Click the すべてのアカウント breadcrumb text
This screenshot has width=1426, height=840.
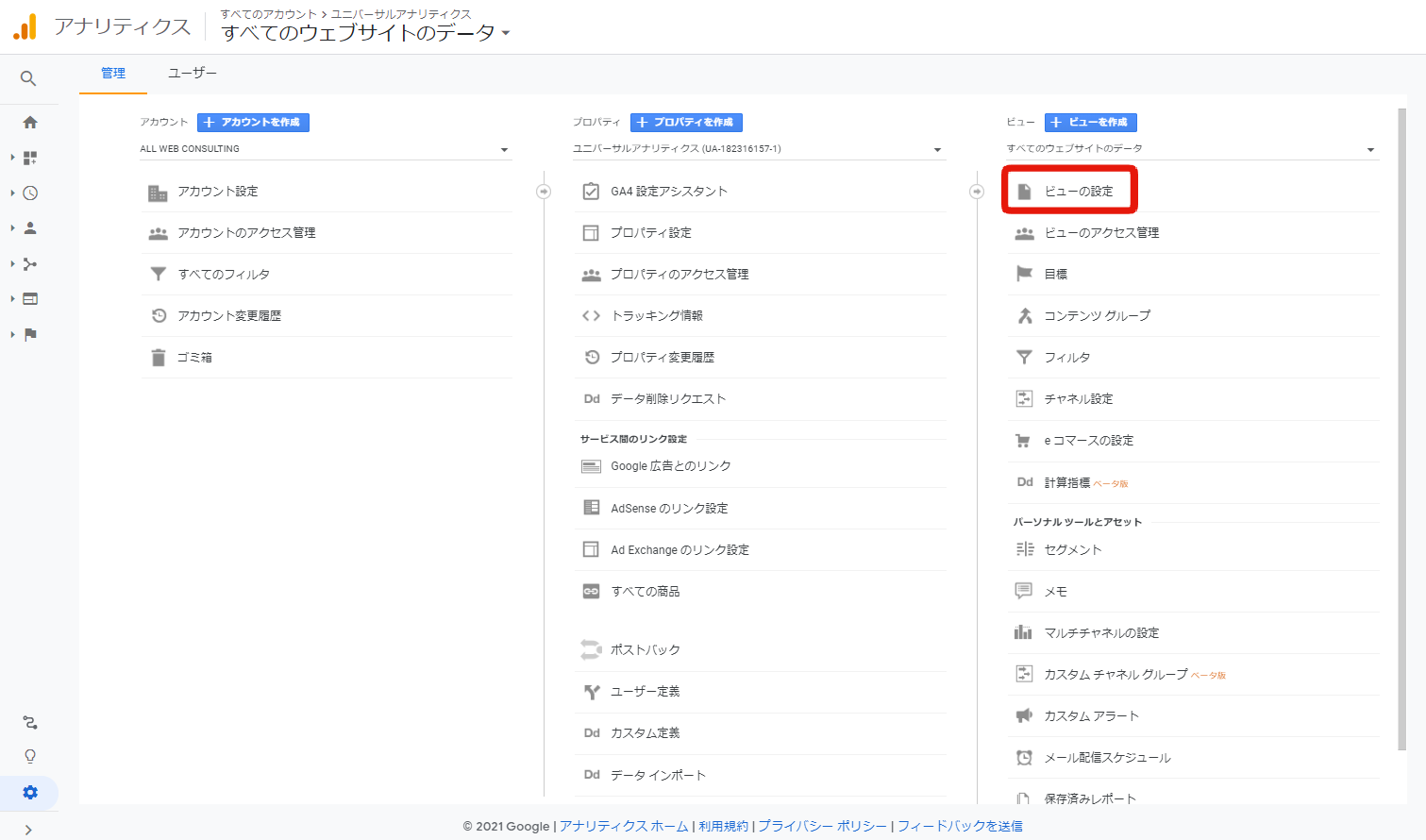[268, 14]
